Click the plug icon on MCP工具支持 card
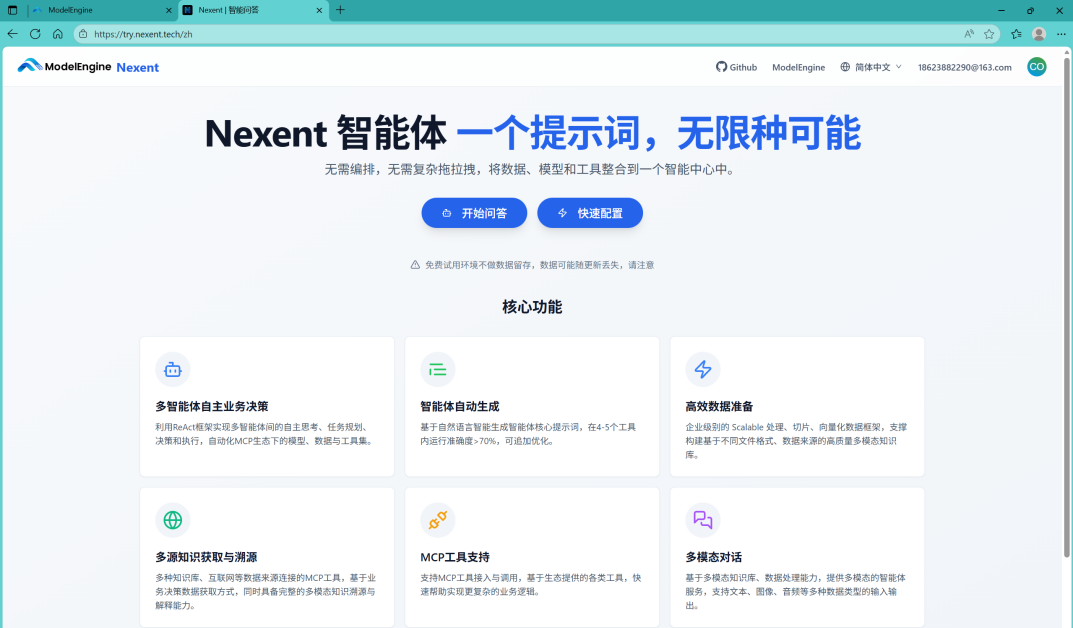The image size is (1073, 628). [x=438, y=520]
